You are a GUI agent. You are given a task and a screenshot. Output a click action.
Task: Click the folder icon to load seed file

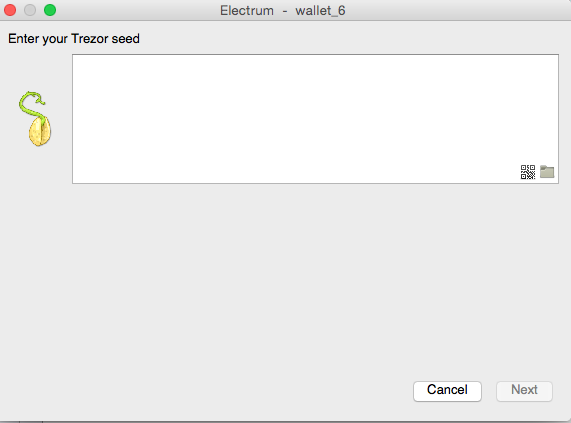(x=547, y=172)
